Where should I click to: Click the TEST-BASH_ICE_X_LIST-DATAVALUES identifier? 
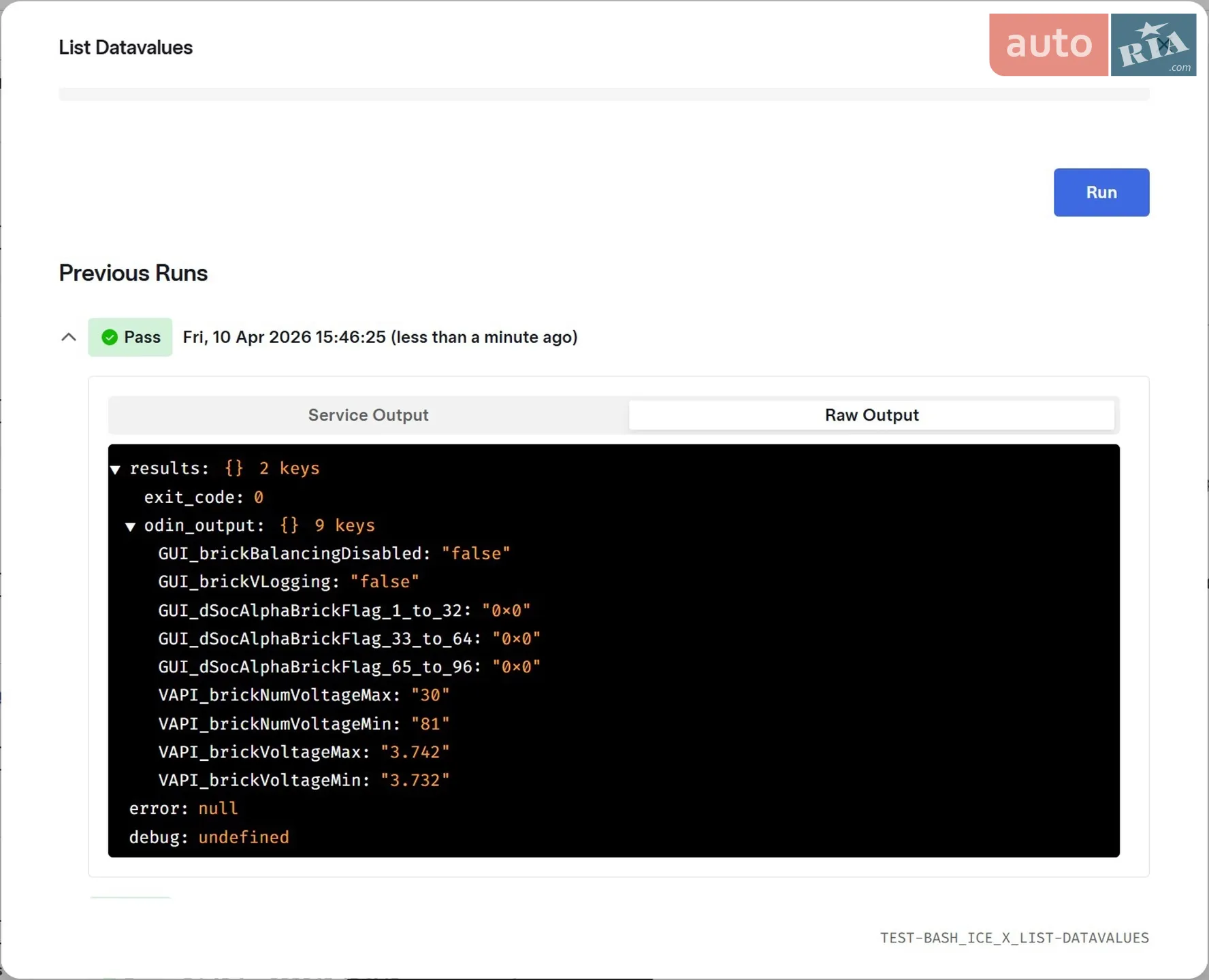tap(1014, 938)
